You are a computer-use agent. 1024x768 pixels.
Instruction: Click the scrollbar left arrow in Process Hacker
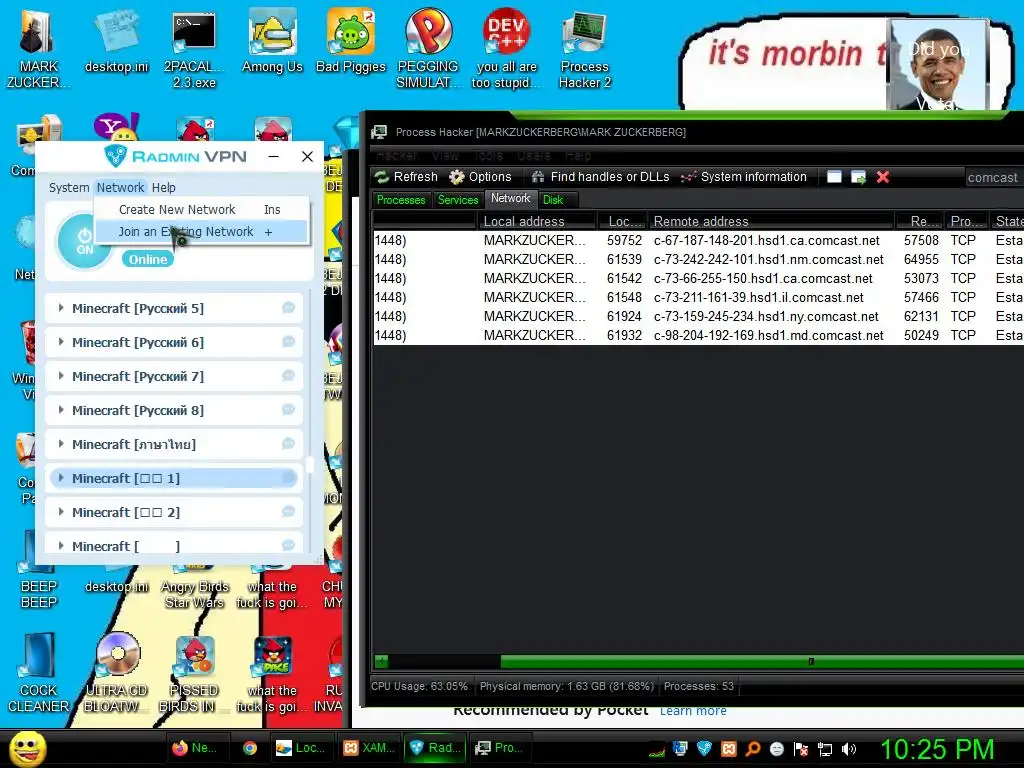381,662
